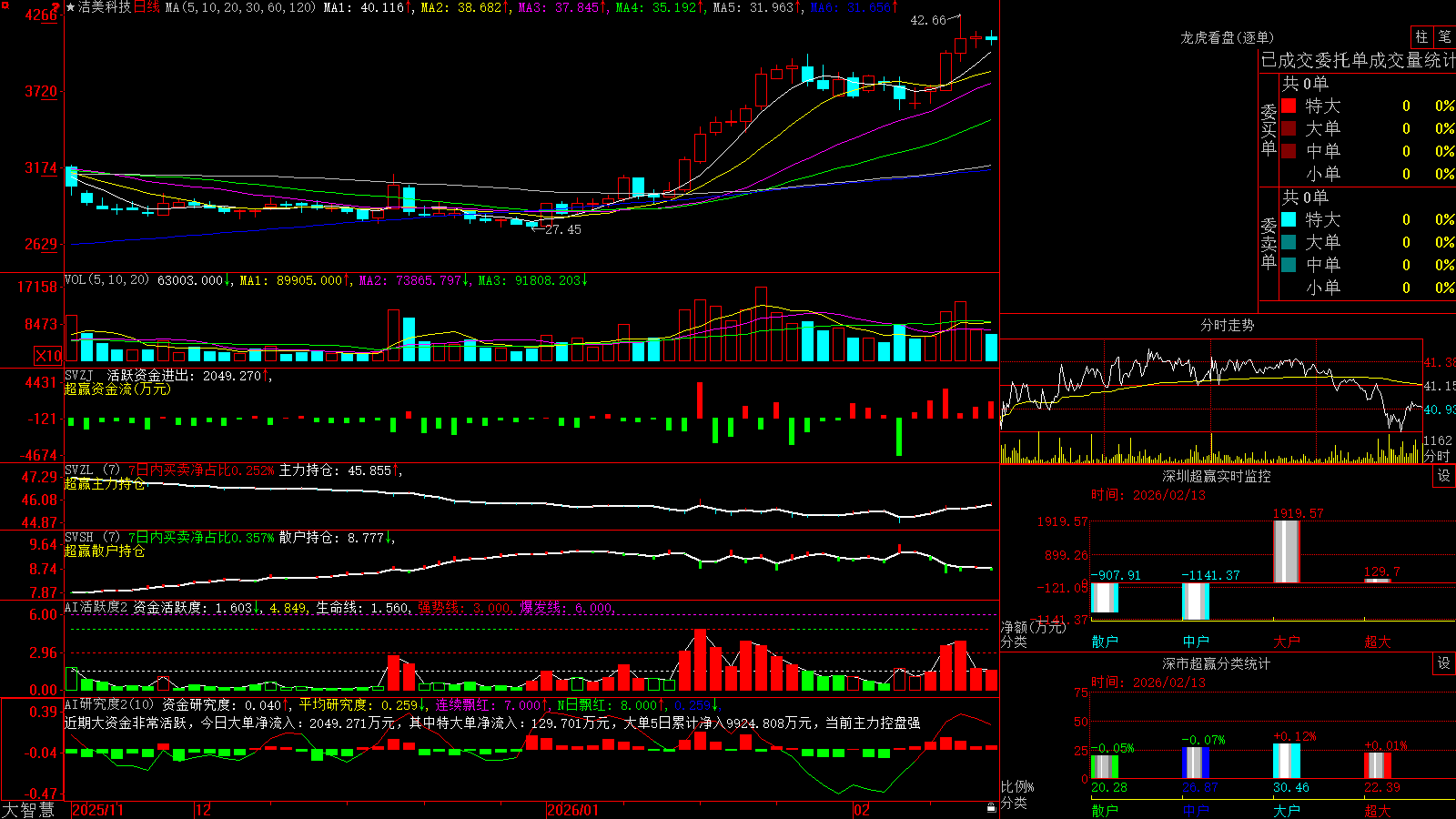Click the 超赢散户持仓 label
This screenshot has height=819, width=1456.
[x=105, y=551]
